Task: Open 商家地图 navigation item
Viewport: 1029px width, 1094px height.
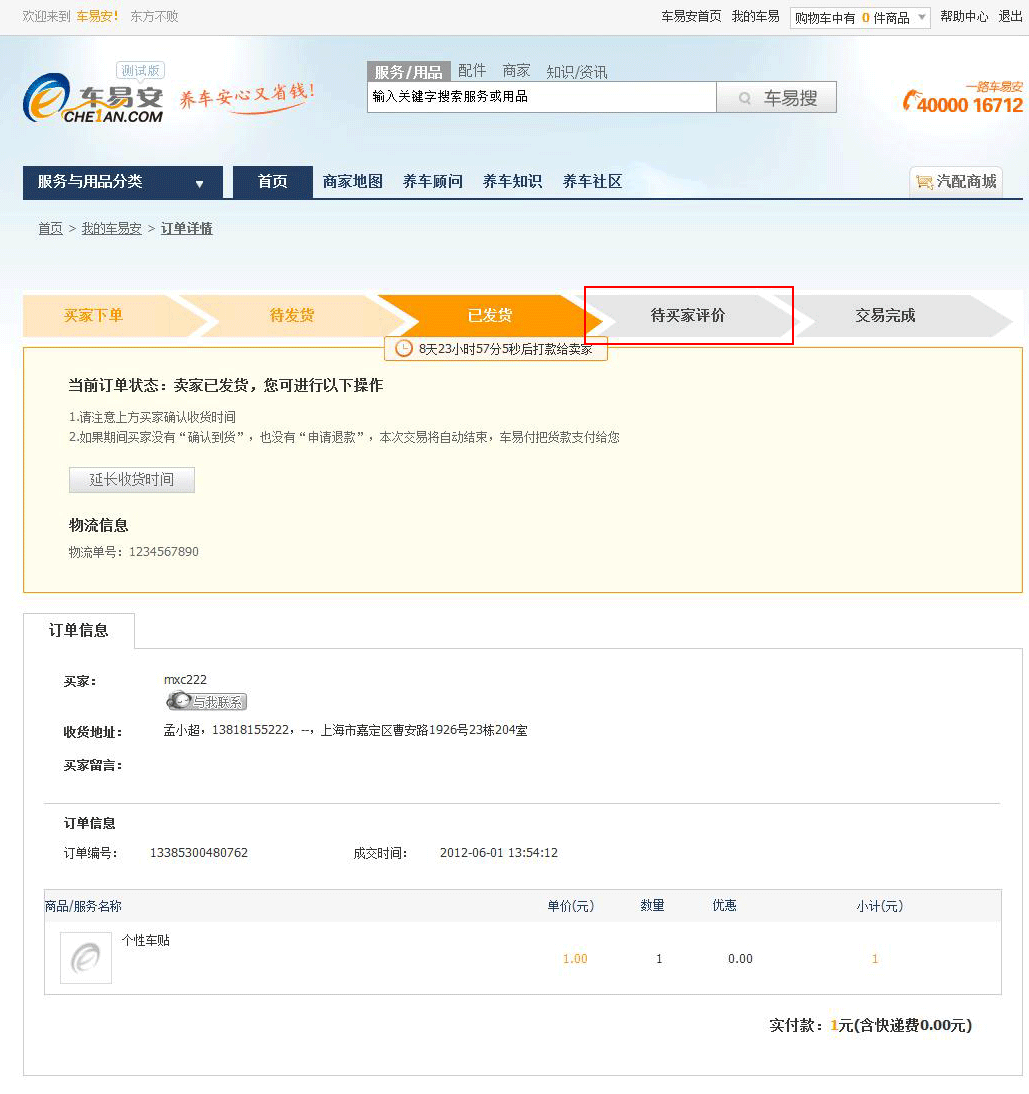Action: point(352,182)
